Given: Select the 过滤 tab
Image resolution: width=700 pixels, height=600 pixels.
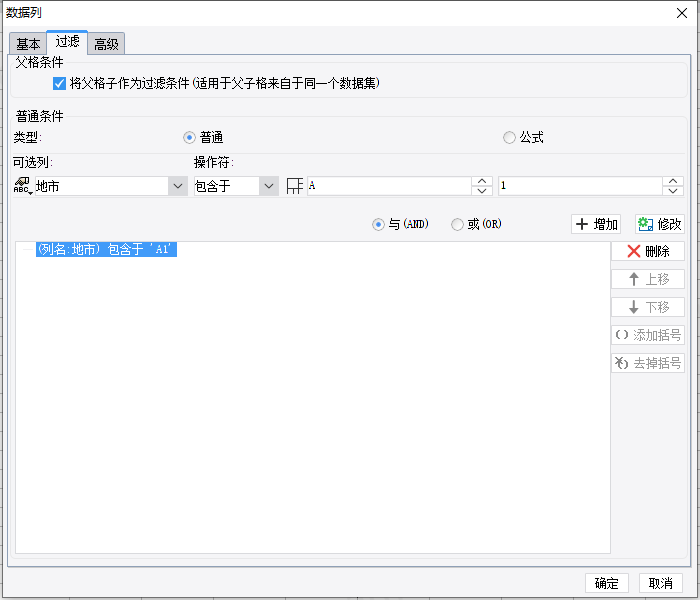Looking at the screenshot, I should click(x=67, y=42).
